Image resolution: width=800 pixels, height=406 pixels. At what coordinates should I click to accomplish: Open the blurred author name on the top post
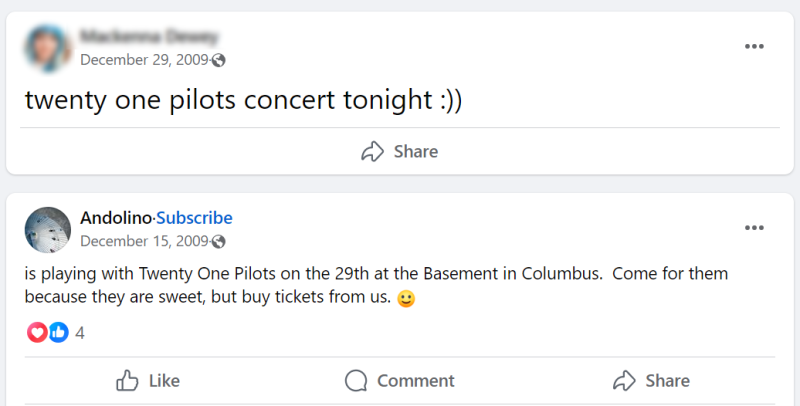point(149,37)
